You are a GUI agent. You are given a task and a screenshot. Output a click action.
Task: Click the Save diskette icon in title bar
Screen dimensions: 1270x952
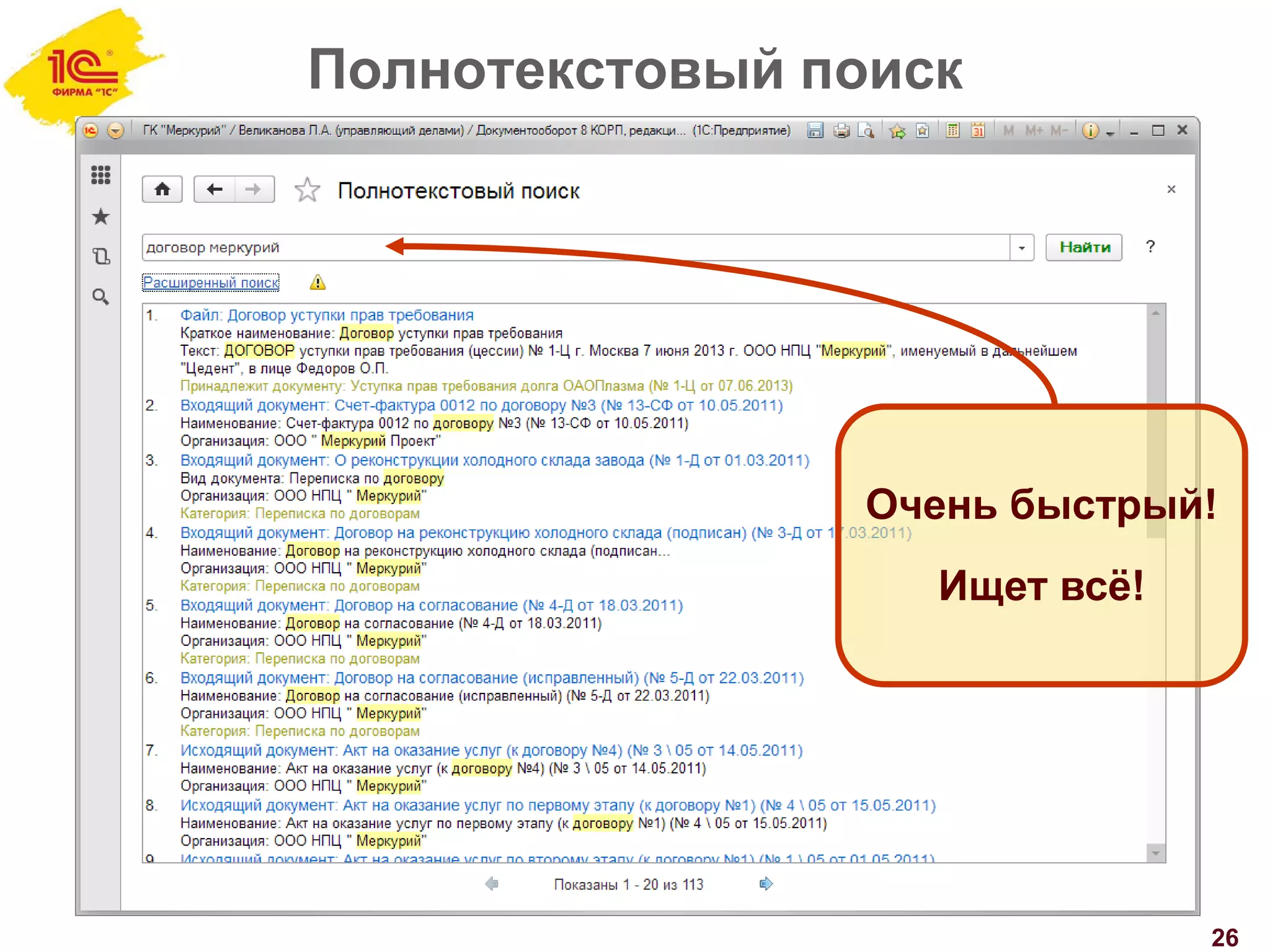(x=815, y=131)
